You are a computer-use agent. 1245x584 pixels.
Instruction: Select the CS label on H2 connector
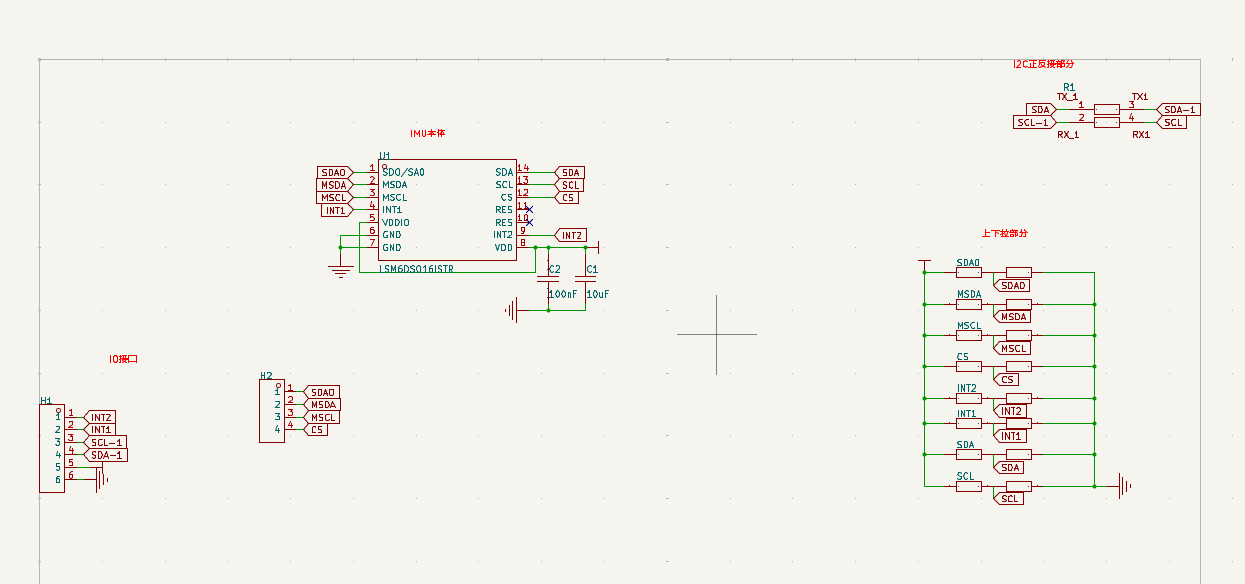pos(316,429)
